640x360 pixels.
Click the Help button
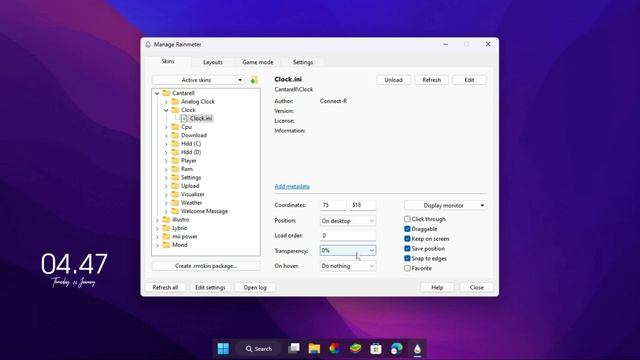click(x=437, y=287)
